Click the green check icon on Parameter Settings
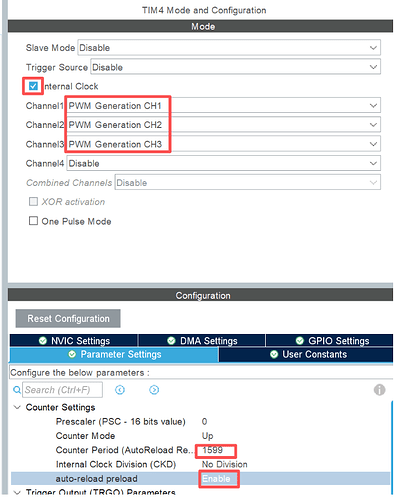This screenshot has width=394, height=500. (x=72, y=354)
